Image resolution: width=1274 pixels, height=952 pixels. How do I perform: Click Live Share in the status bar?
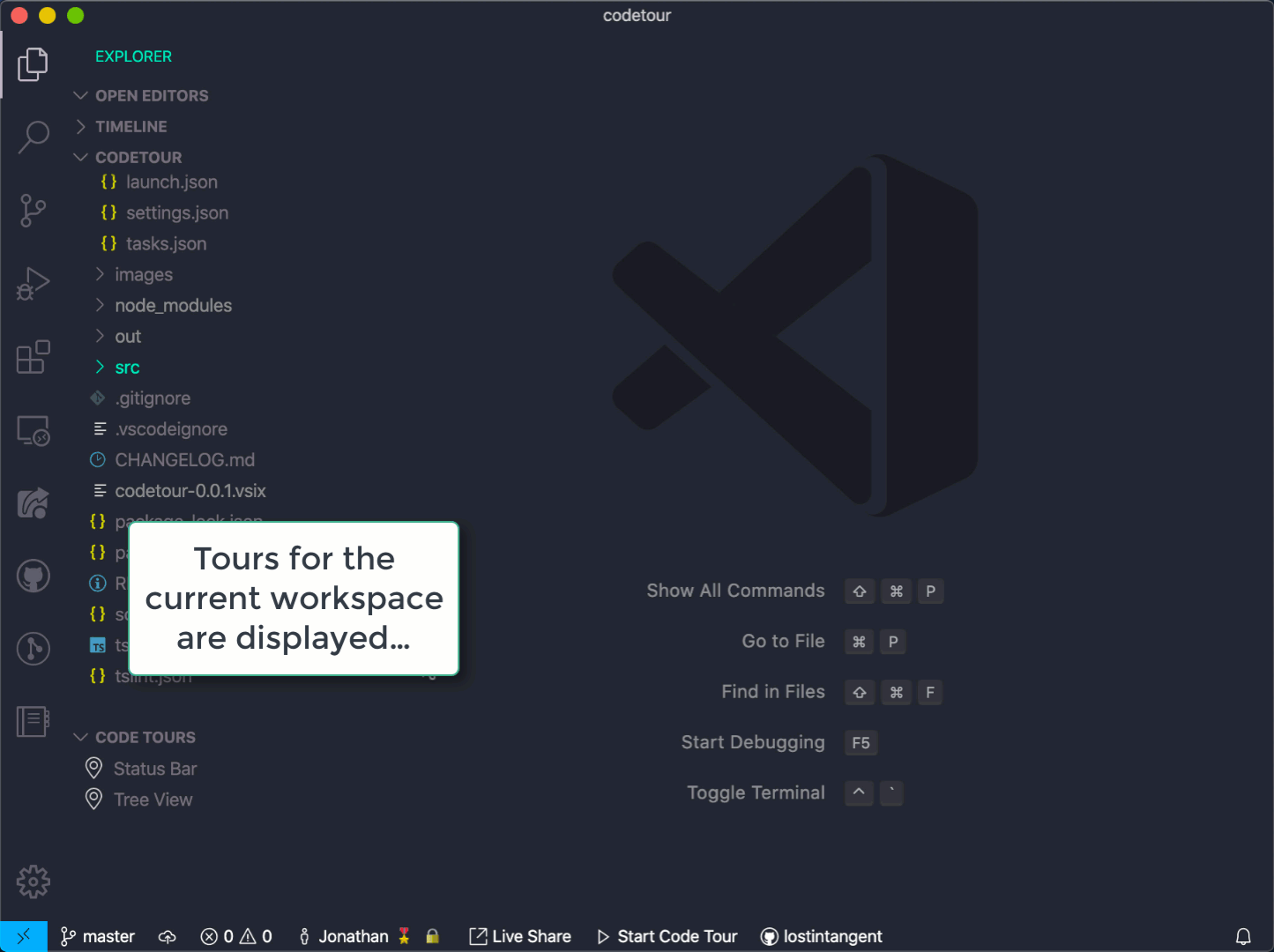tap(520, 936)
